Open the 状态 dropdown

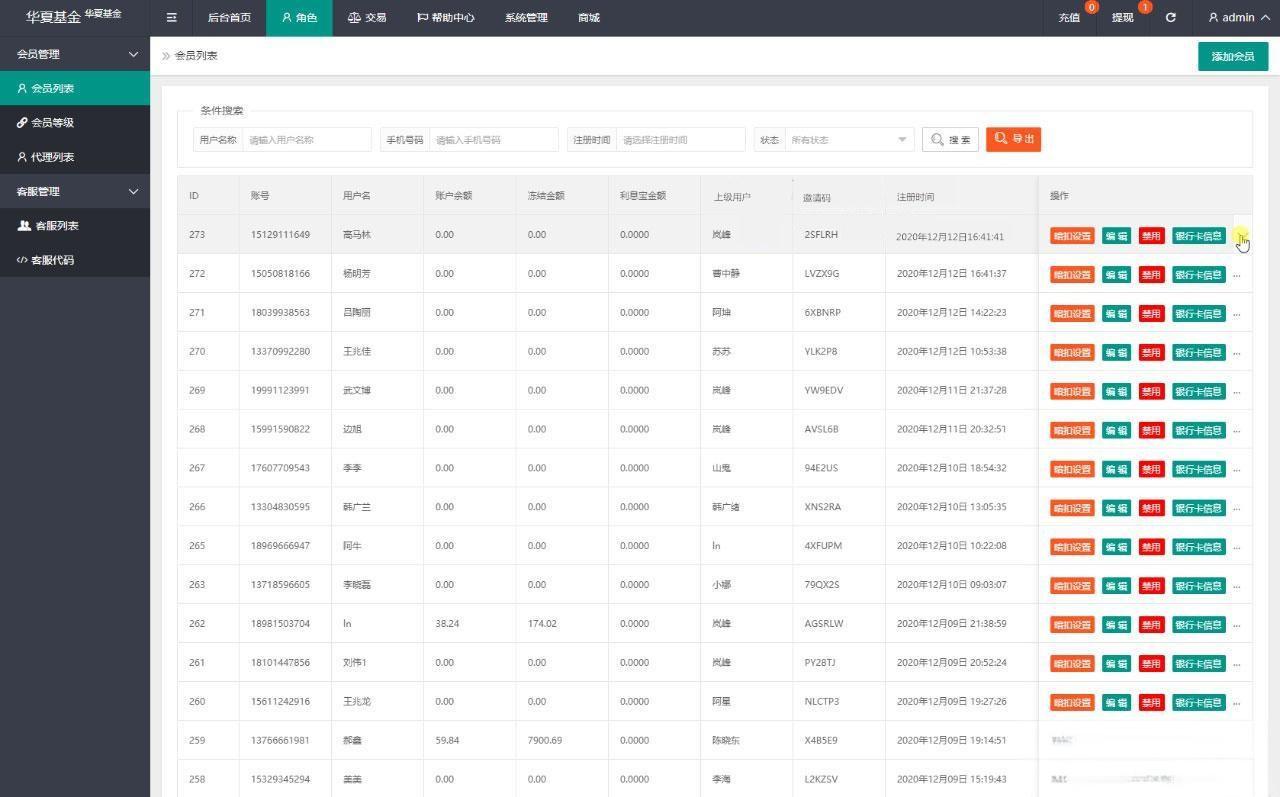point(849,140)
